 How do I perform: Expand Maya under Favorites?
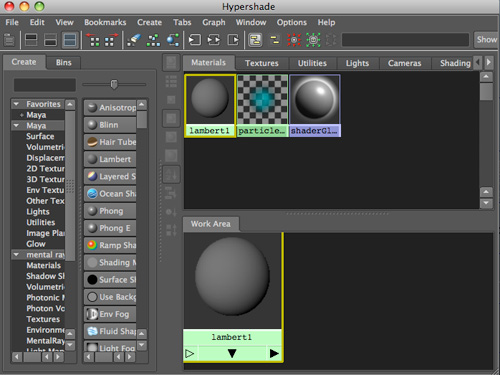pos(21,115)
